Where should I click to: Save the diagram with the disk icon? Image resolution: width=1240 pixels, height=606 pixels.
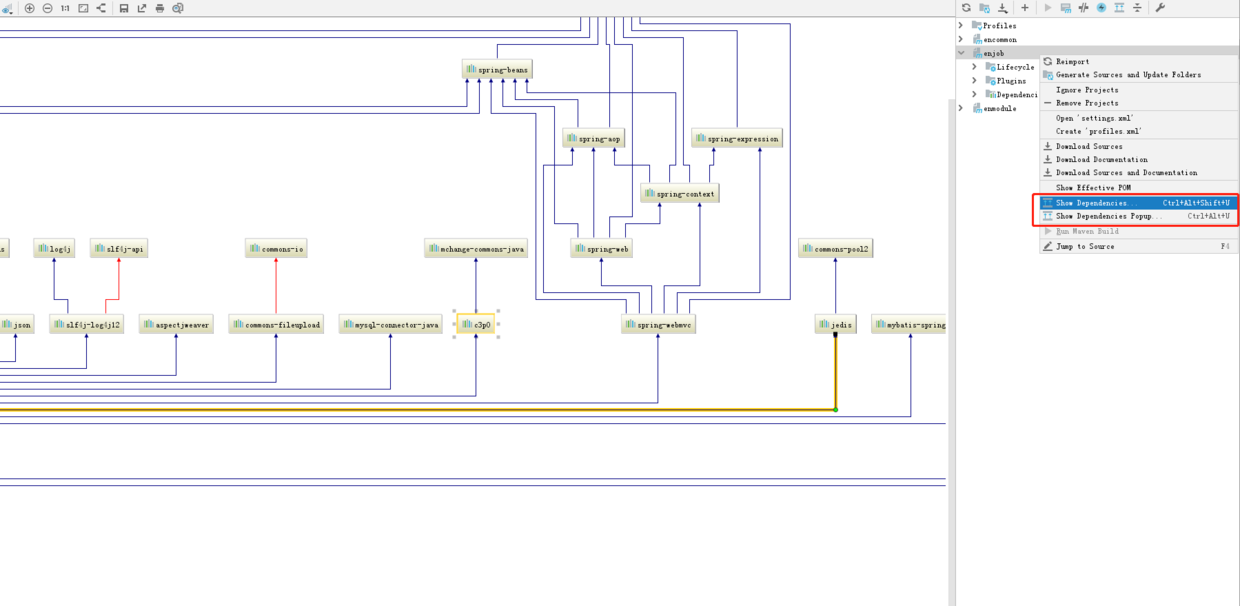coord(124,8)
